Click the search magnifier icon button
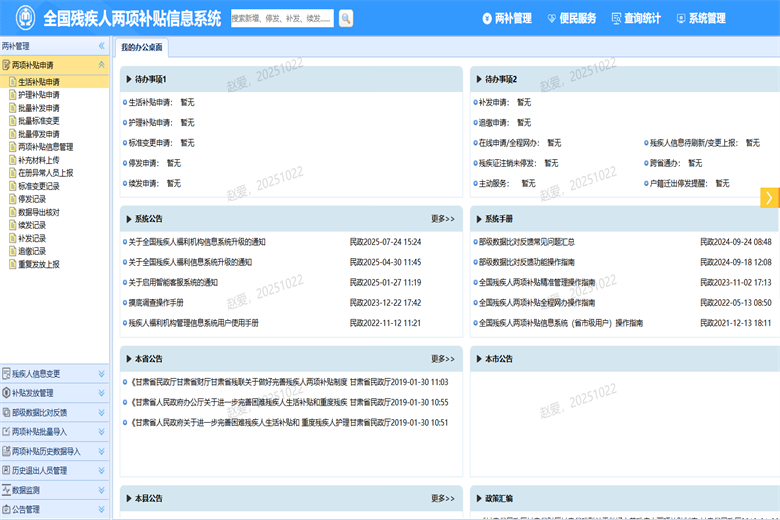 346,18
